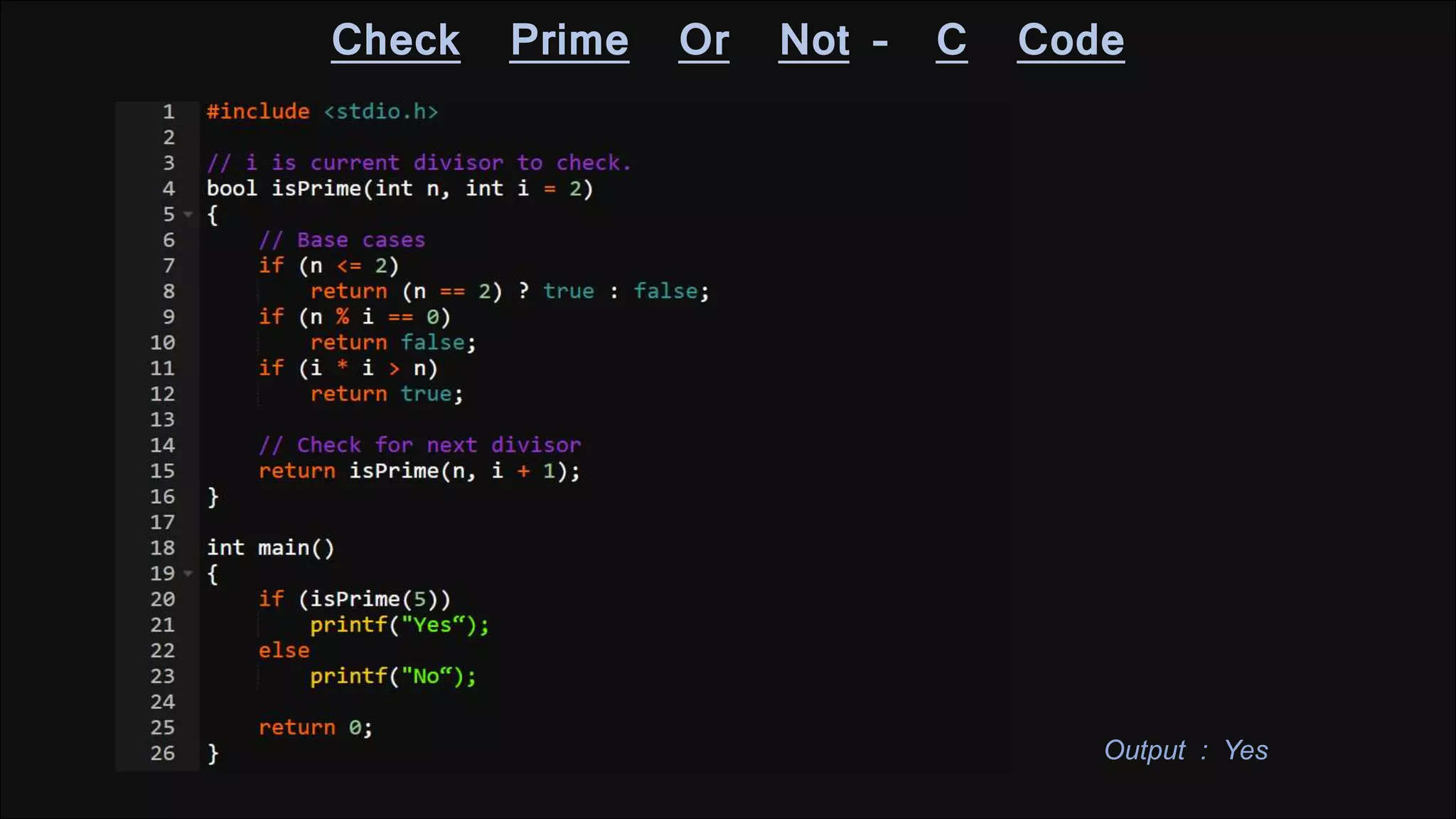Image resolution: width=1456 pixels, height=819 pixels.
Task: Click comment '// i is current divisor to check.'
Action: 419,163
